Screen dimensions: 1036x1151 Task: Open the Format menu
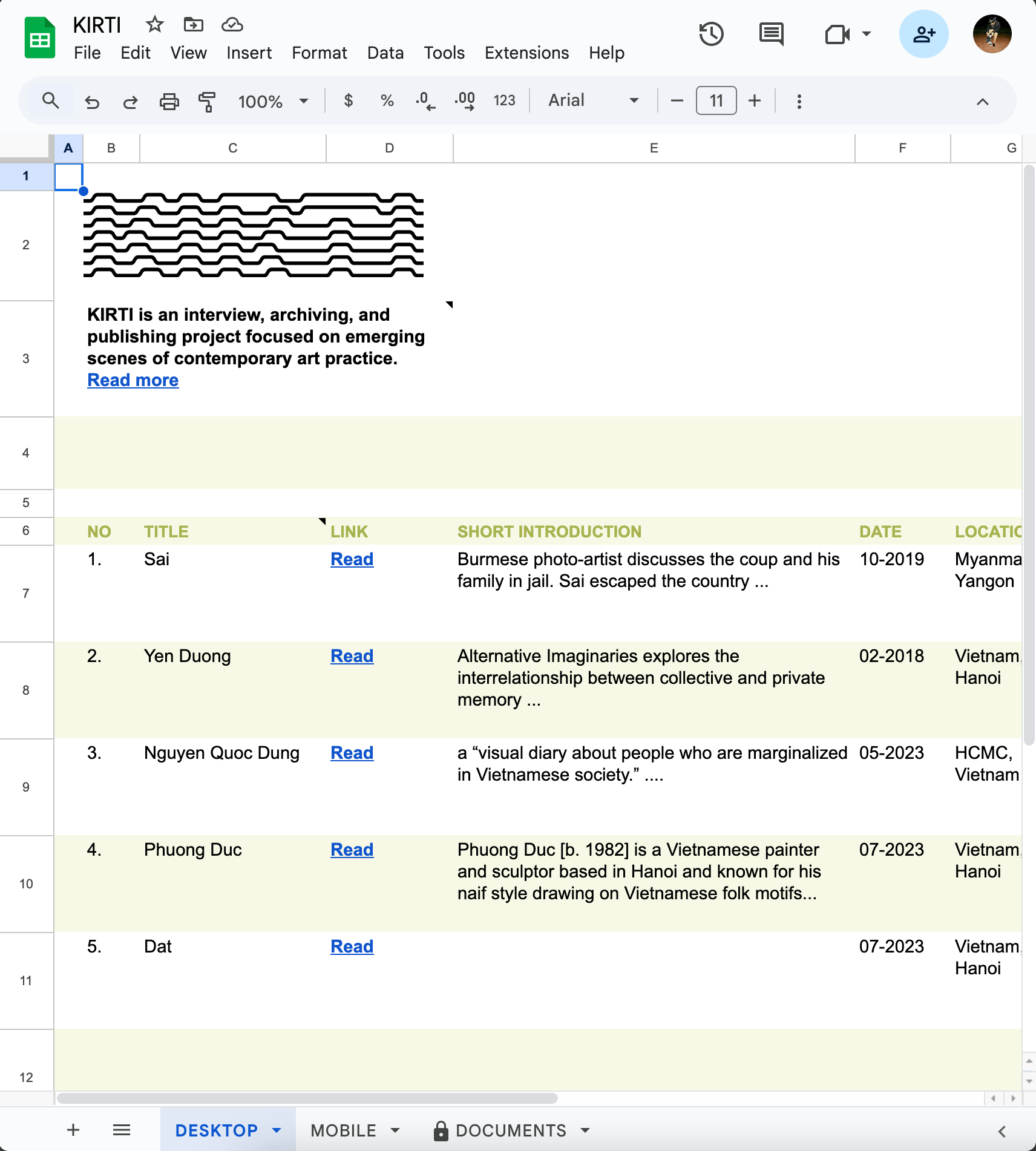pos(319,53)
